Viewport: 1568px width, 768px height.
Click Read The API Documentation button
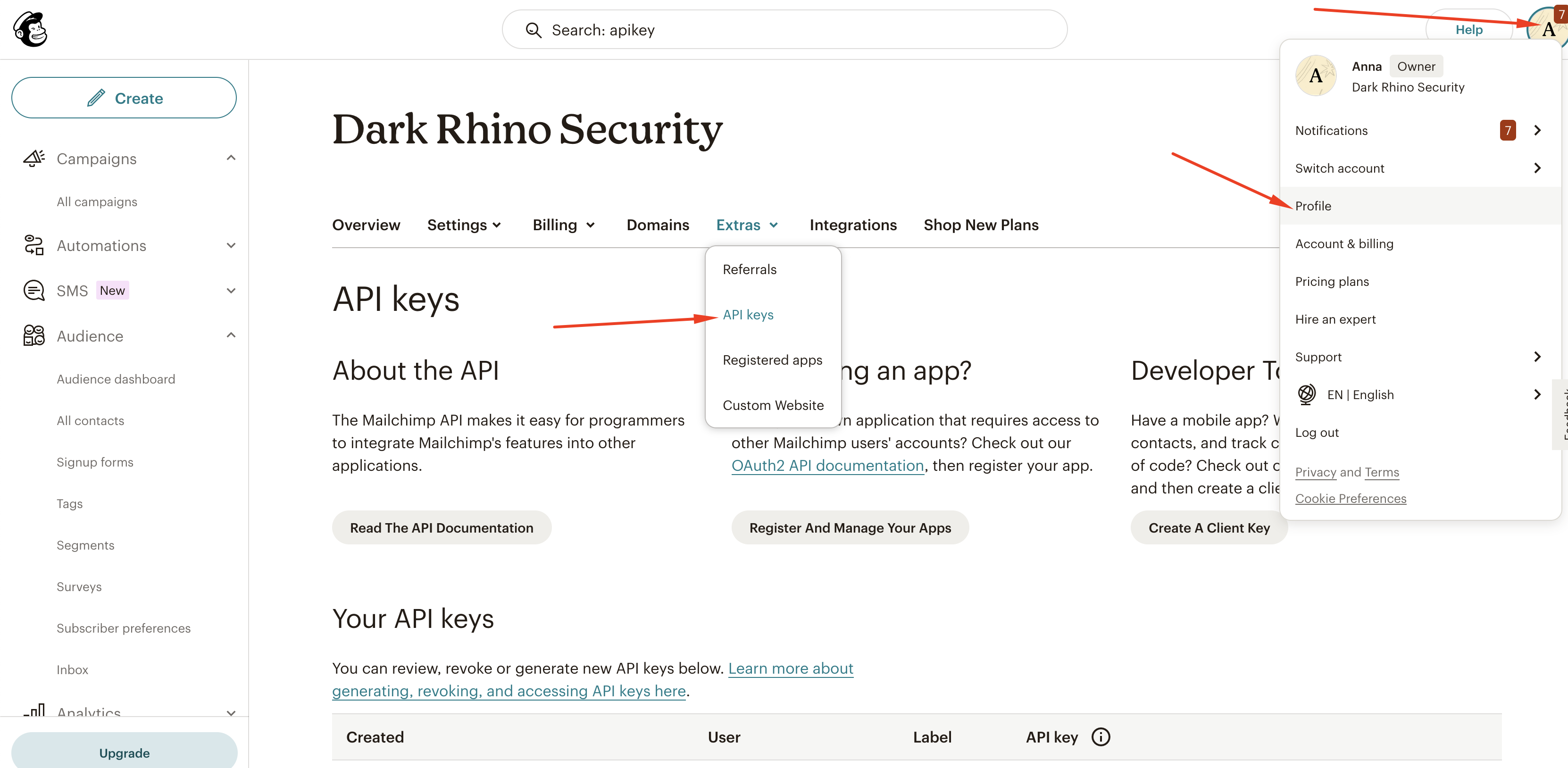(x=442, y=527)
